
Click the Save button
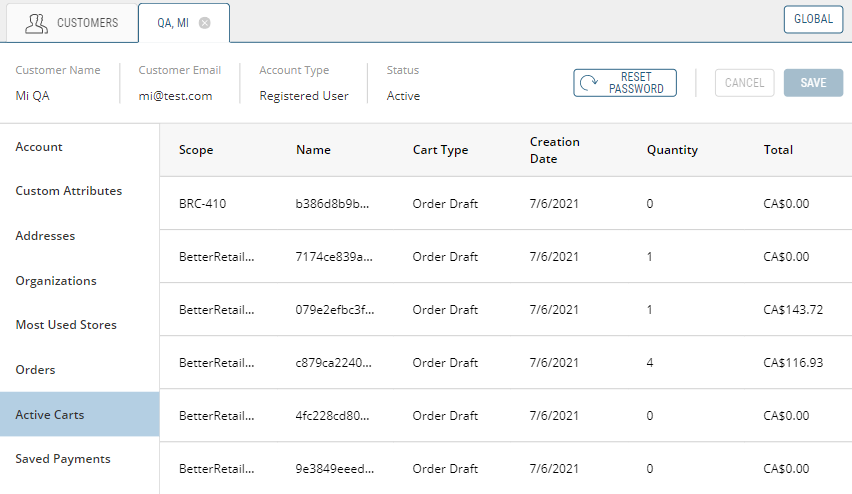[813, 83]
